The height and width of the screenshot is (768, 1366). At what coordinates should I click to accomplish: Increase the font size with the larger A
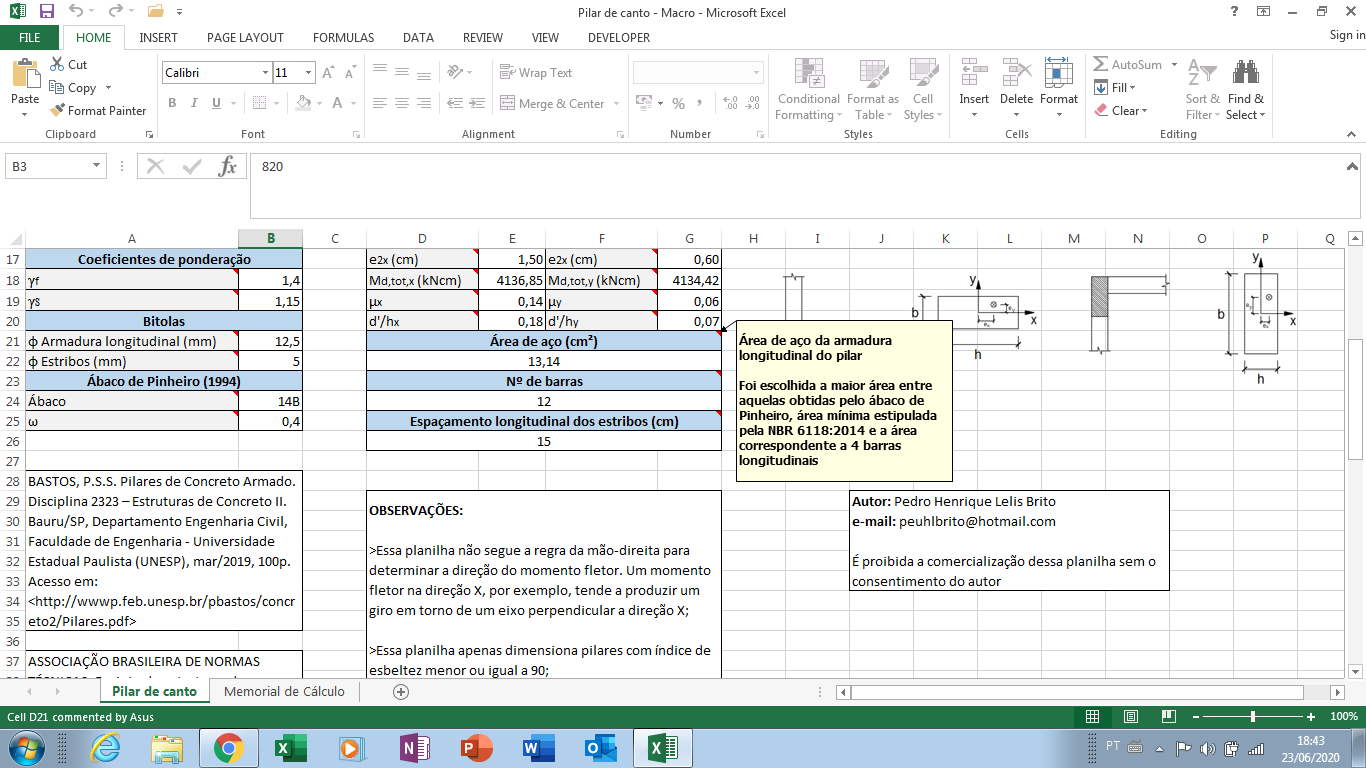tap(330, 73)
